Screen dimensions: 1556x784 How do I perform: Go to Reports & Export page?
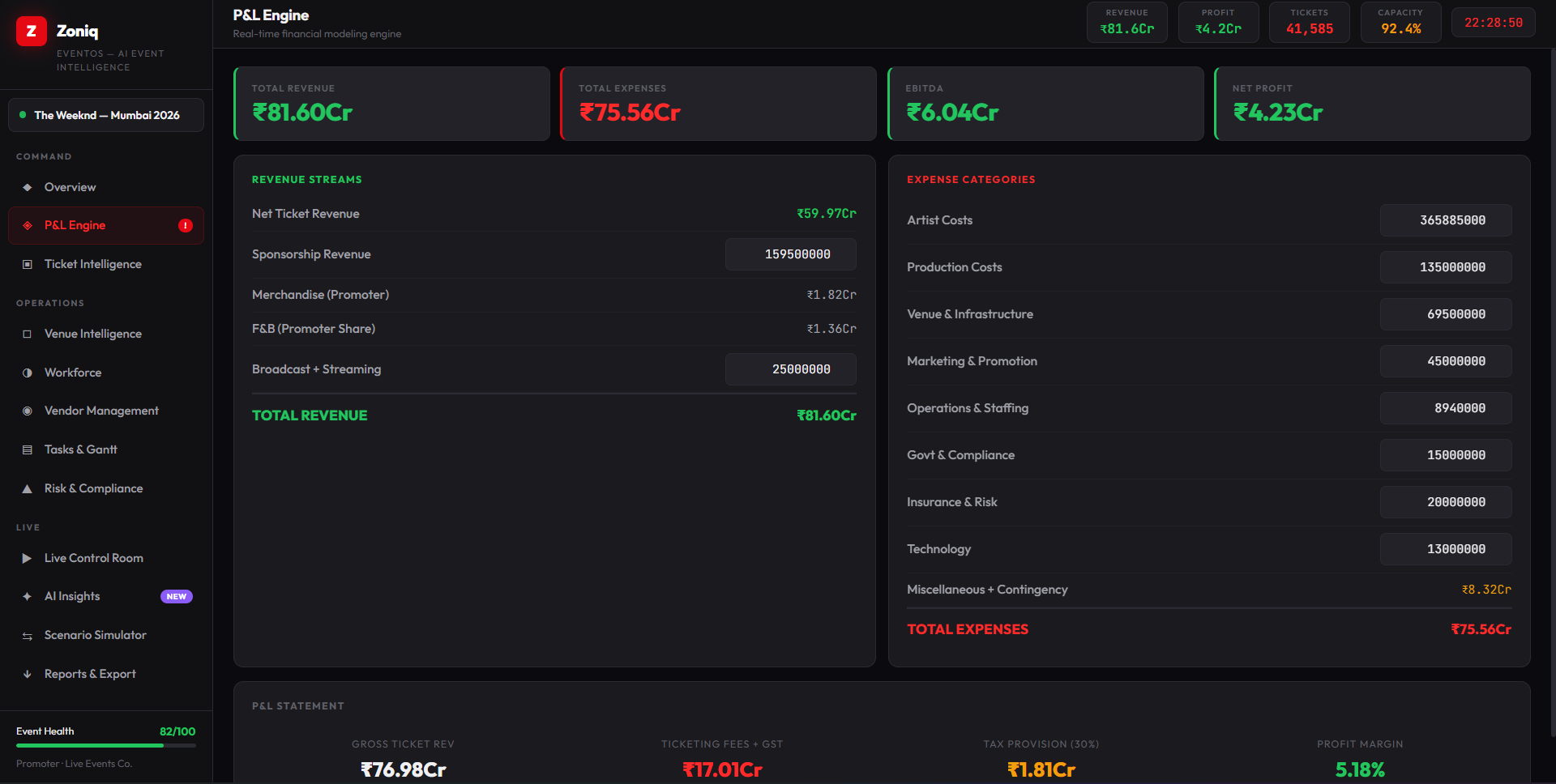click(90, 674)
